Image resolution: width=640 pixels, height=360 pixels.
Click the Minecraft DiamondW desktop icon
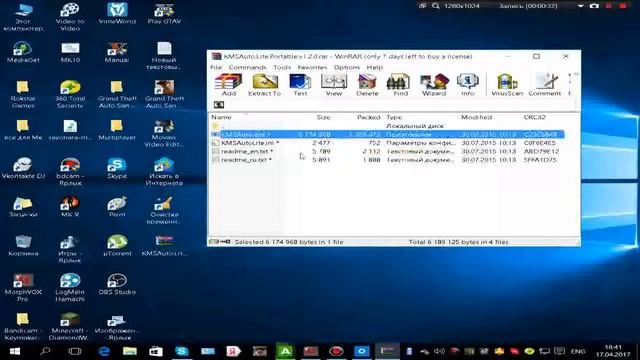click(70, 327)
